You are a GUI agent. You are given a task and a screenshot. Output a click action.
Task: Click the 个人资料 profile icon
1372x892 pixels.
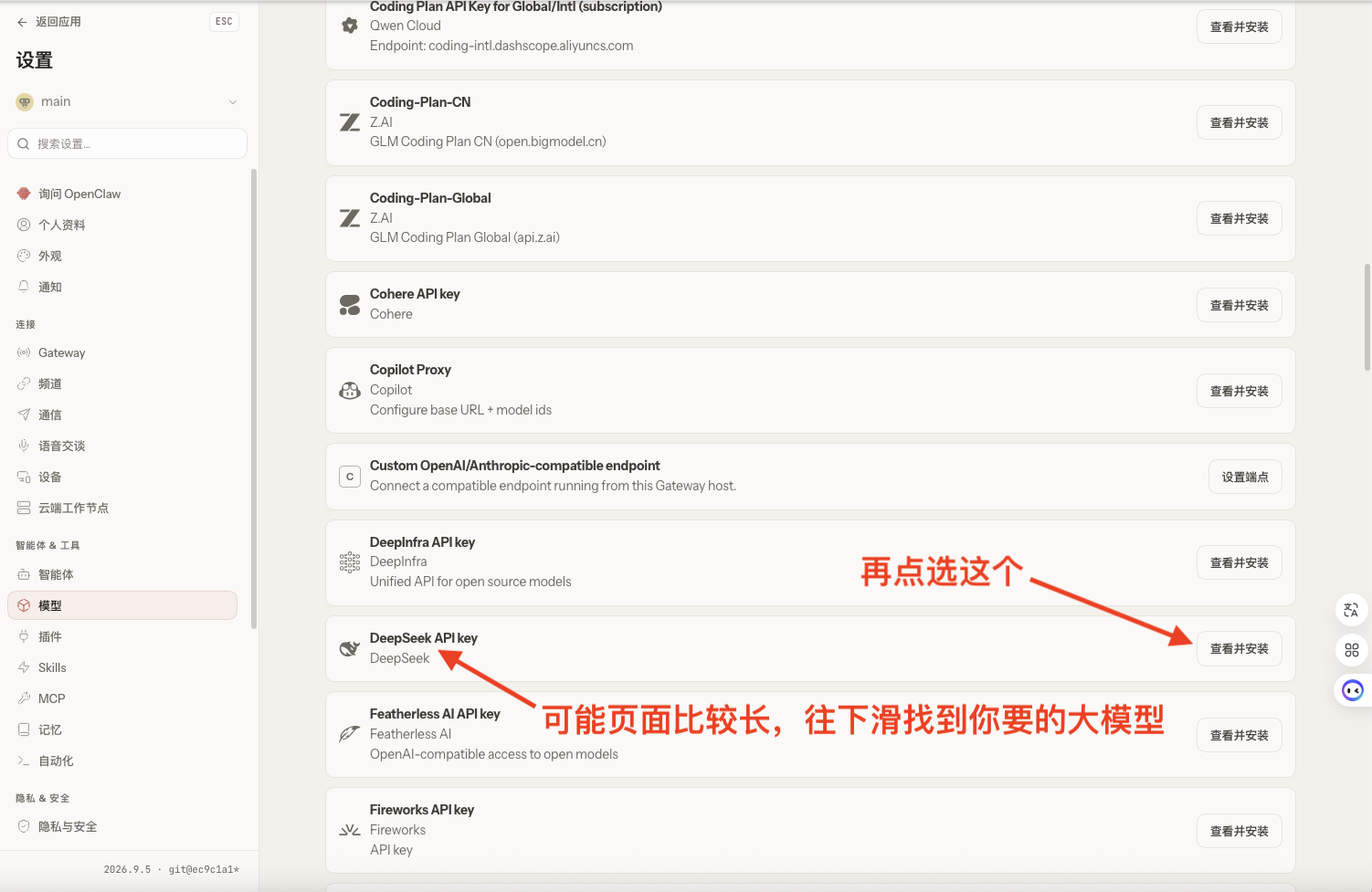pyautogui.click(x=24, y=225)
